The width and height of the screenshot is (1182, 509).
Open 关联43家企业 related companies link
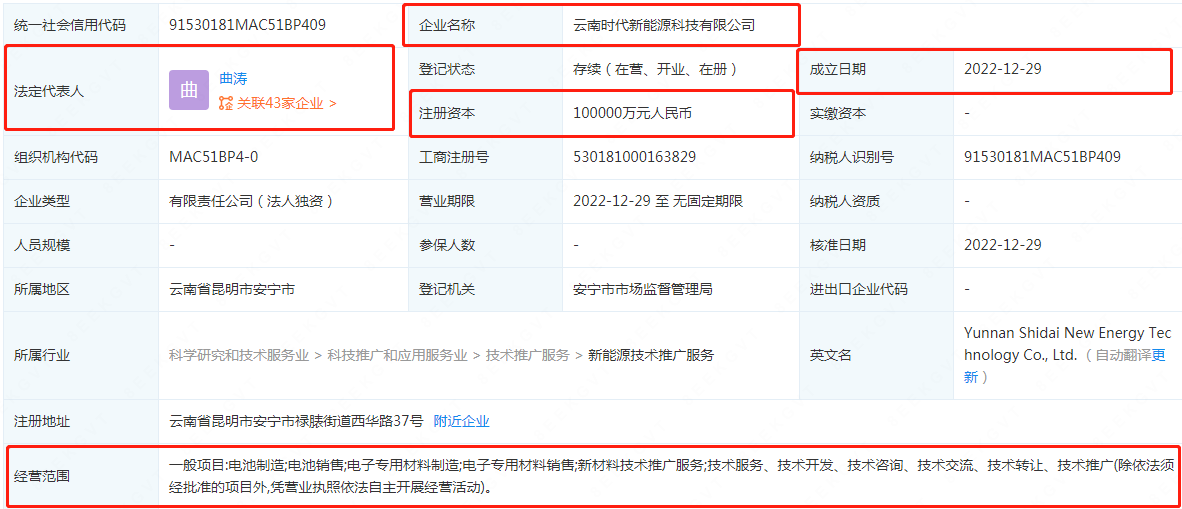pos(286,103)
